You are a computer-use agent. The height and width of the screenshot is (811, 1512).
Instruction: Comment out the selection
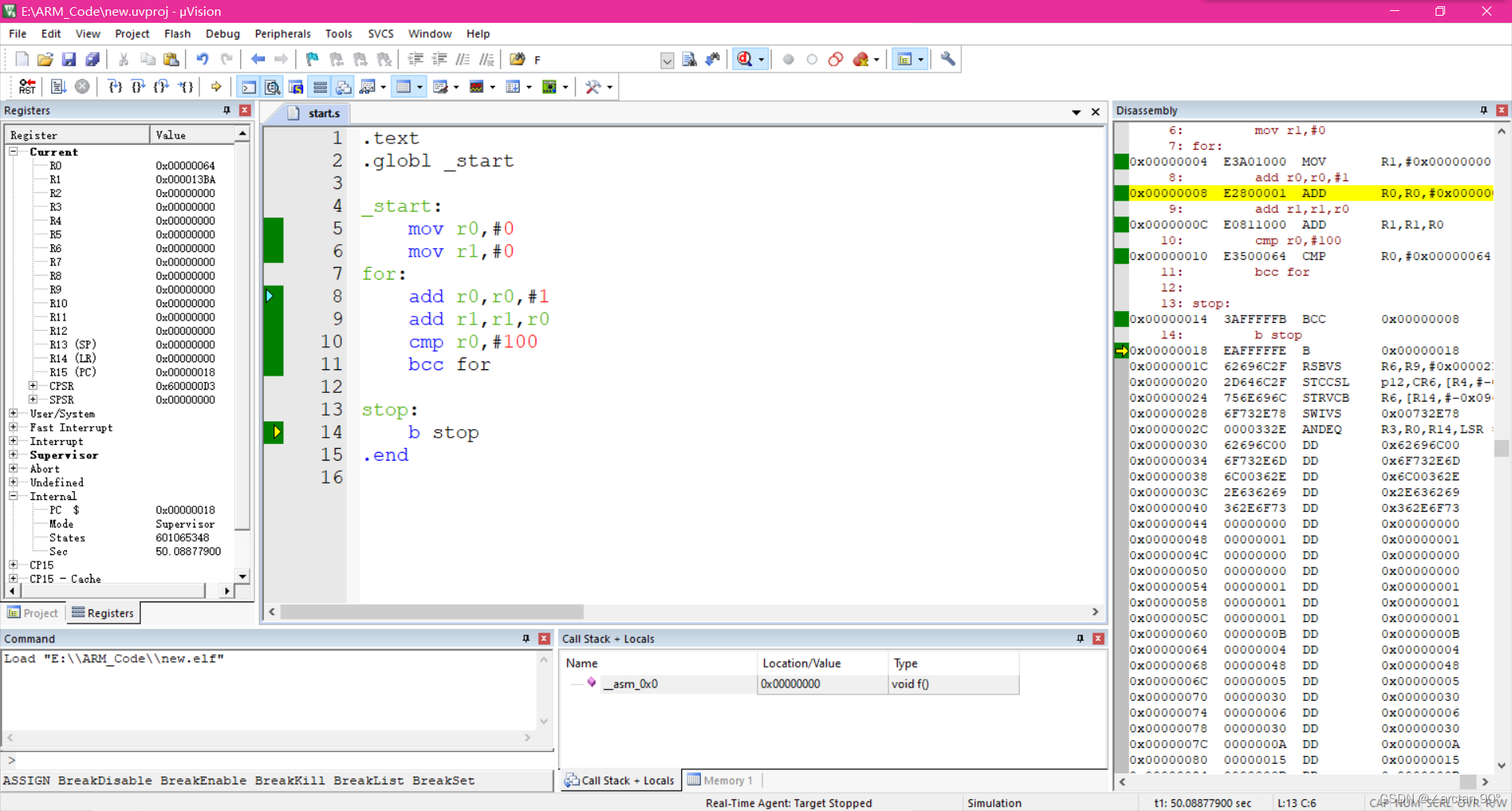tap(463, 59)
